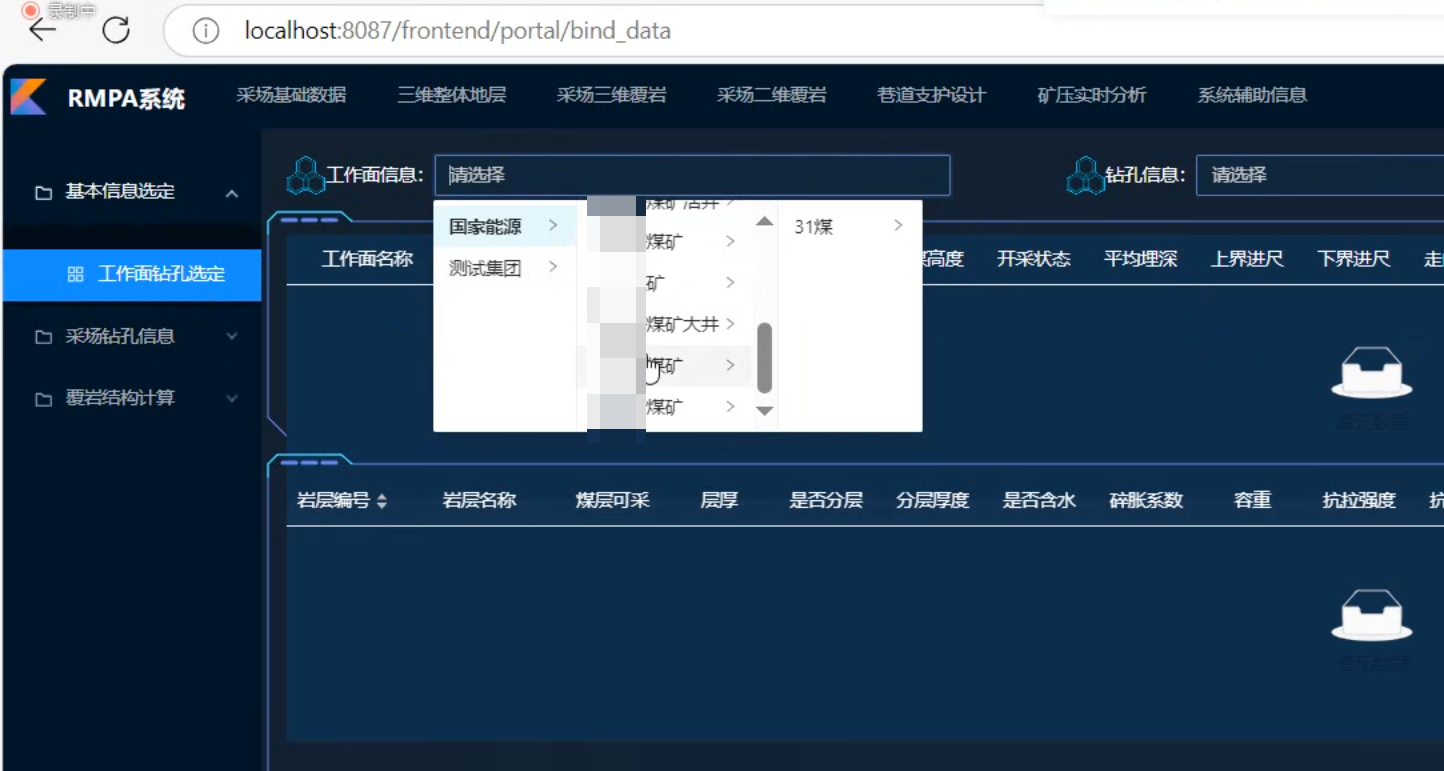Viewport: 1444px width, 771px height.
Task: Sort by 岩层编号 using the sort arrows
Action: (381, 501)
